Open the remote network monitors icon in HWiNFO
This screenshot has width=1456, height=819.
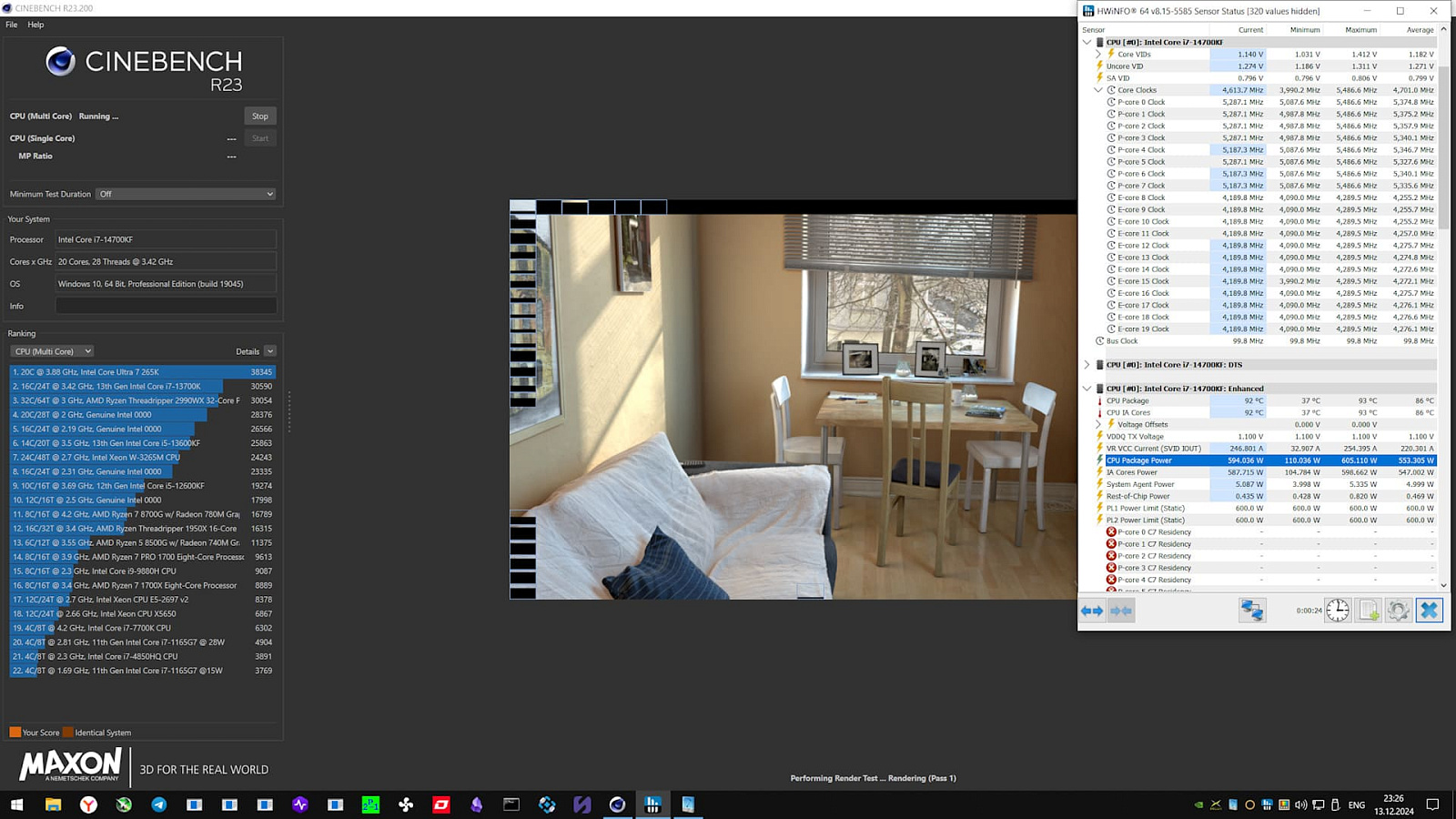click(x=1252, y=611)
